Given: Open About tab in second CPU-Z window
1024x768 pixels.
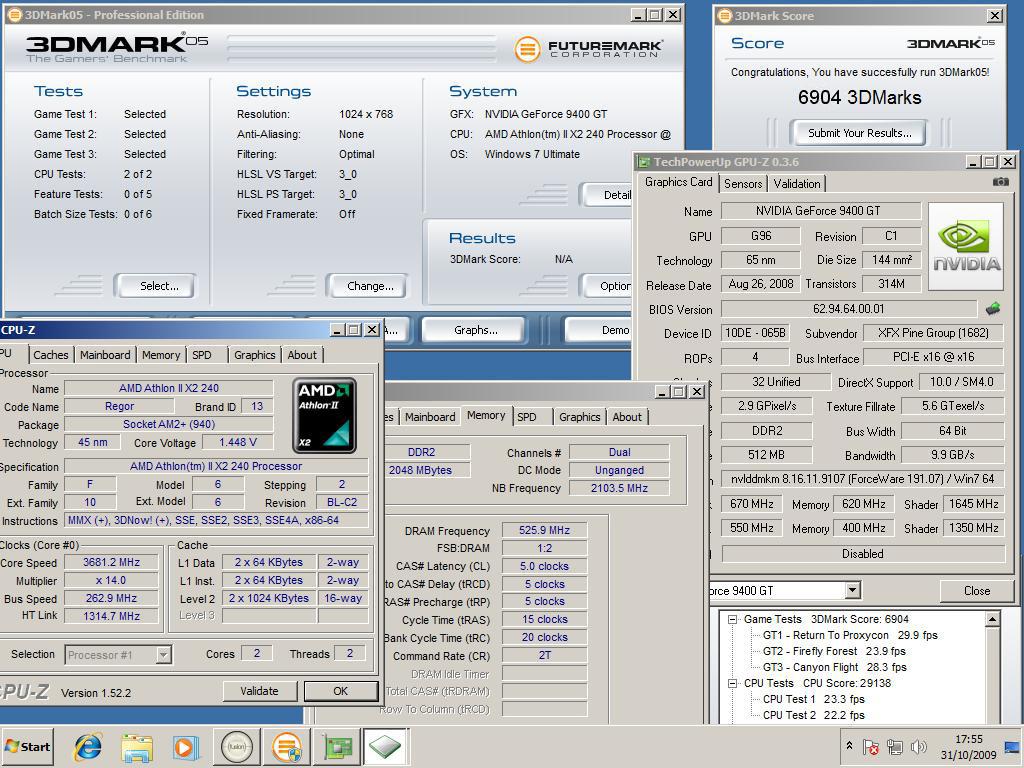Looking at the screenshot, I should (627, 417).
